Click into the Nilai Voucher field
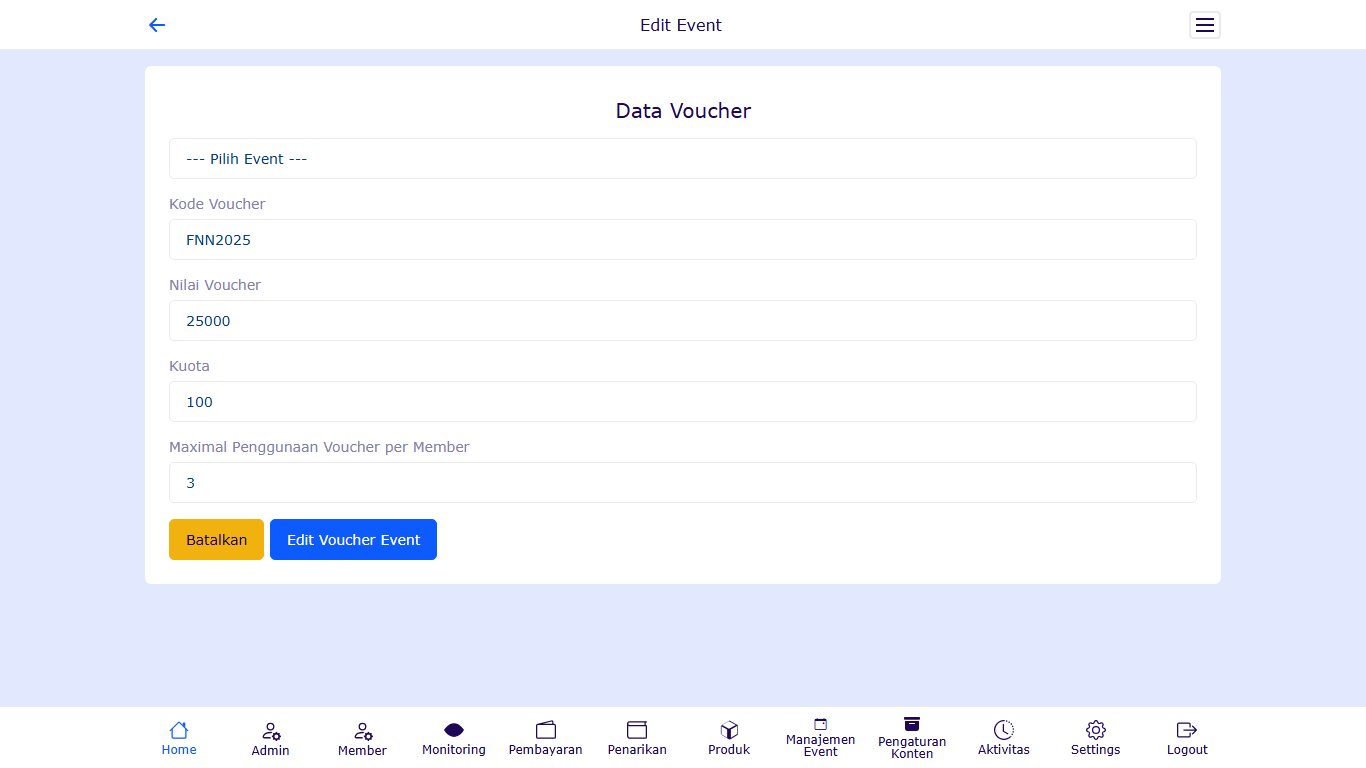Viewport: 1366px width, 768px height. click(682, 321)
